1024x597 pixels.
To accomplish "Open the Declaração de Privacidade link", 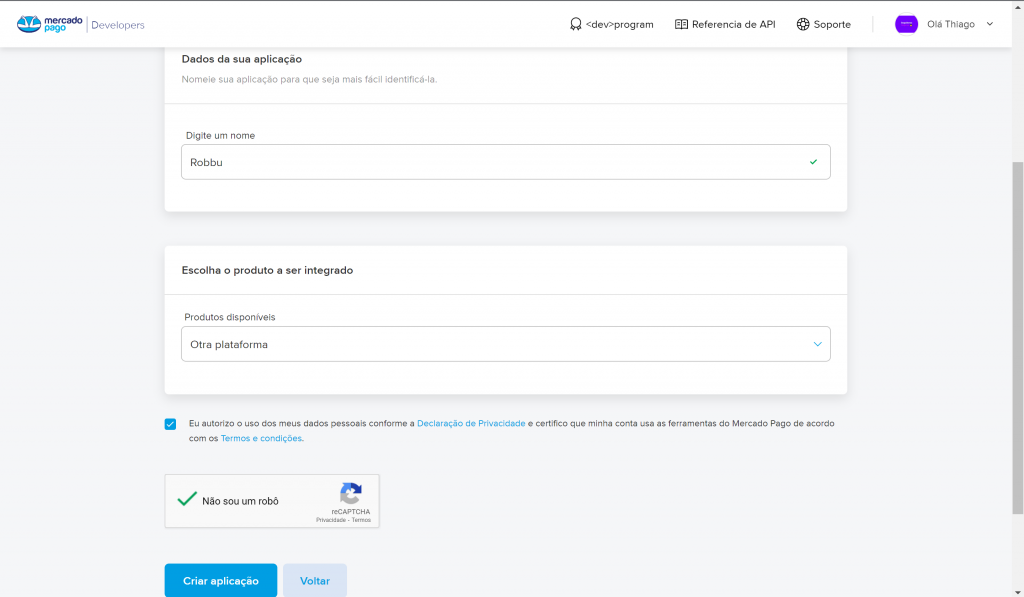I will tap(471, 424).
